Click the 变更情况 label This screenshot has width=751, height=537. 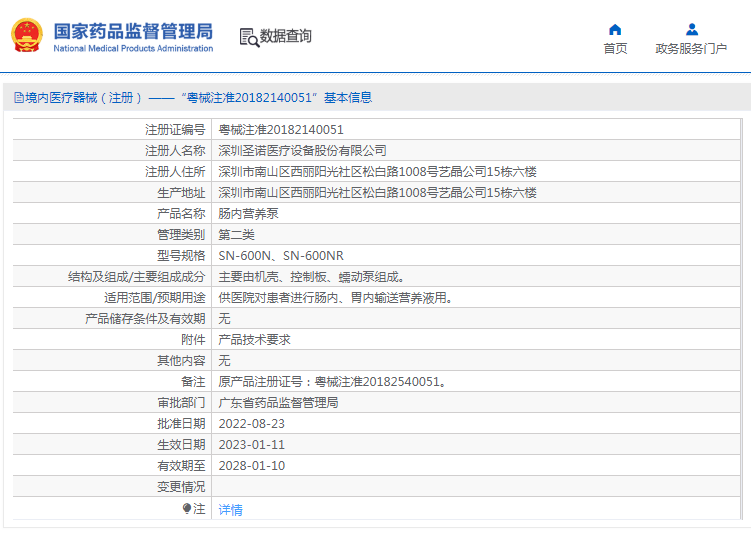click(181, 487)
